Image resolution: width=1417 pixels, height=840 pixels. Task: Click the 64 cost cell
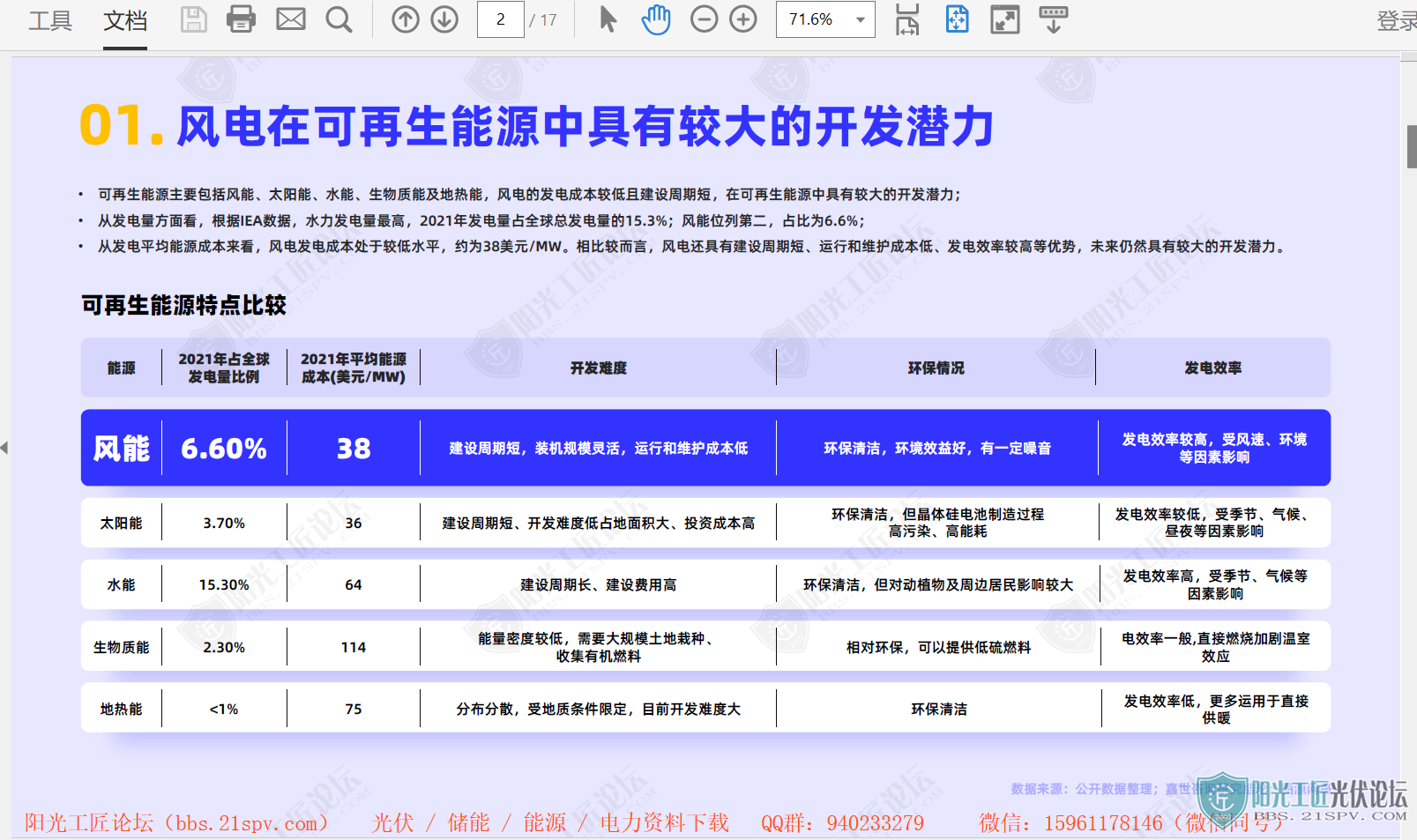point(354,585)
